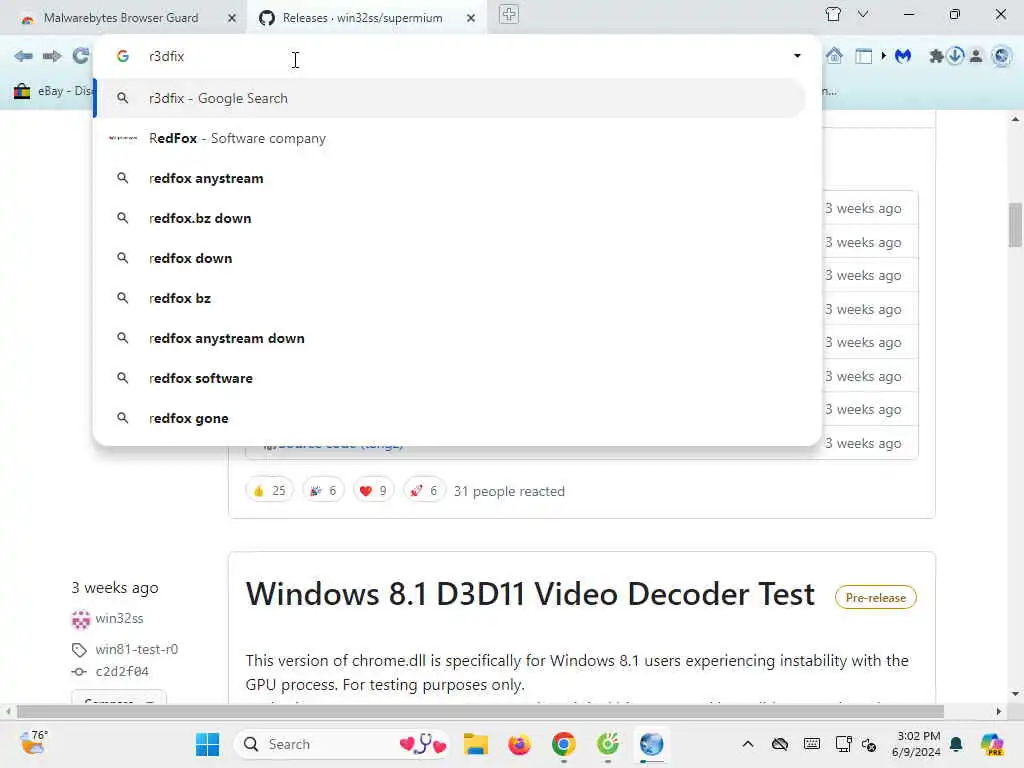Open the Copilot preview icon in taskbar

click(x=992, y=744)
